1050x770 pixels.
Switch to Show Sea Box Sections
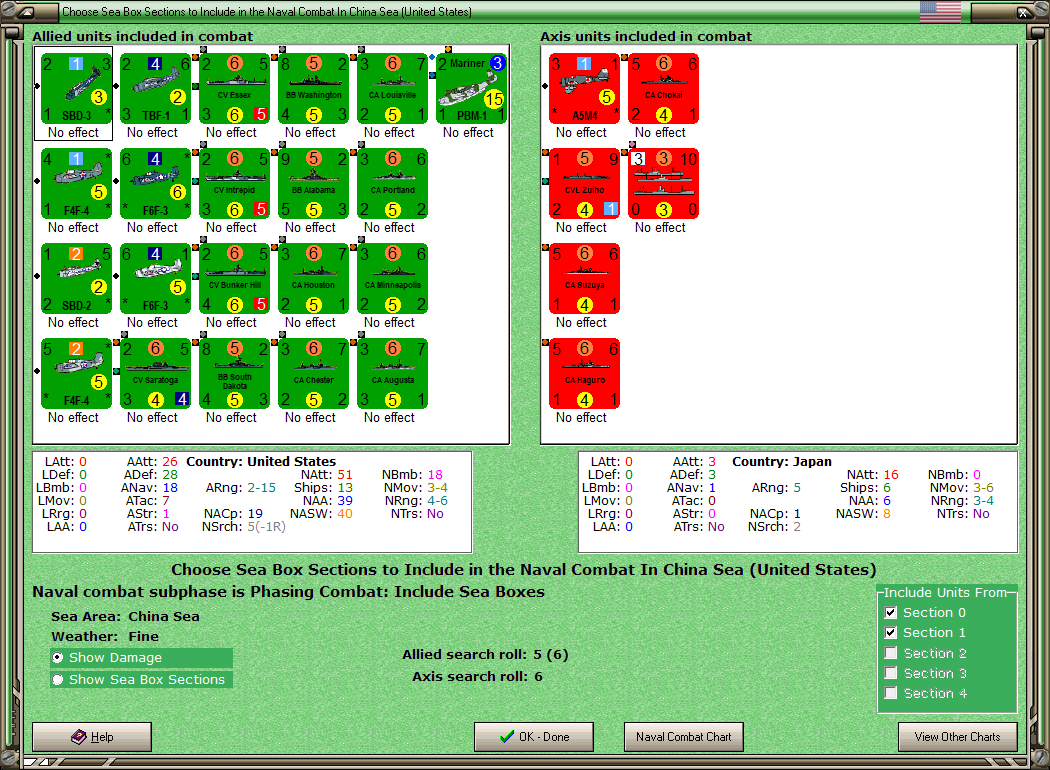(x=58, y=680)
